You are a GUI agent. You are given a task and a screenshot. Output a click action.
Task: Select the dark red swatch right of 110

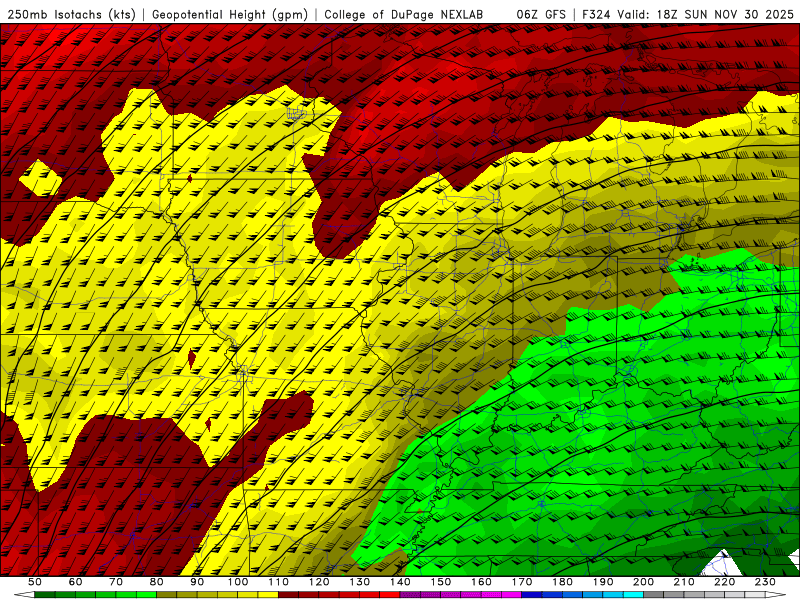[289, 595]
